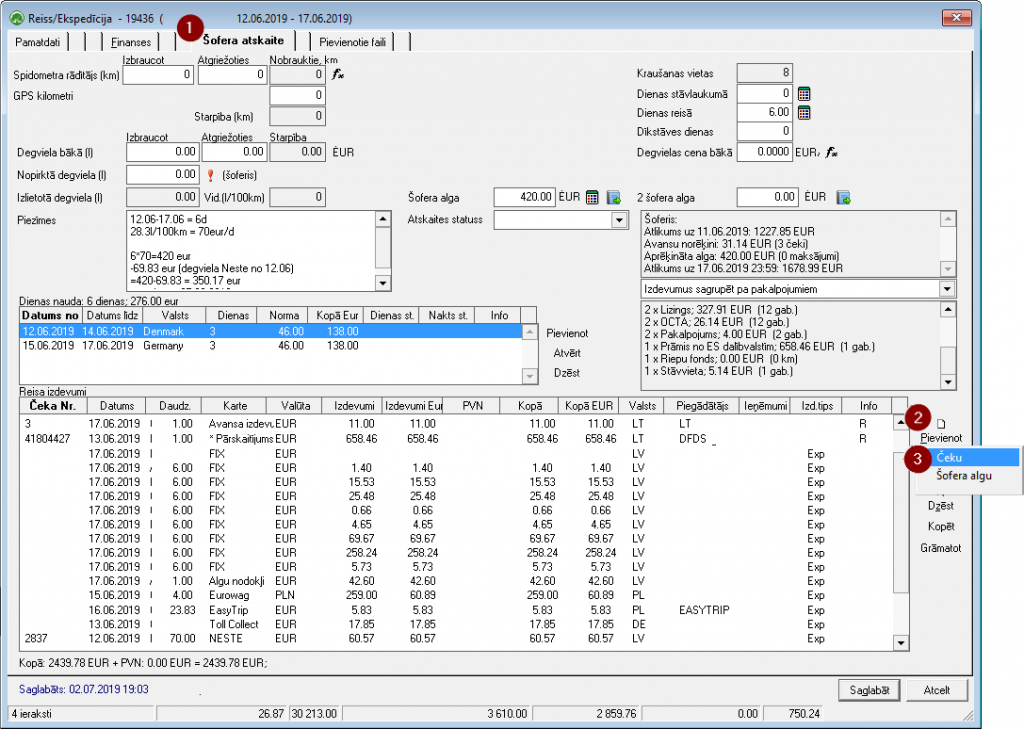
Task: Click the Atcelt button
Action: (936, 690)
